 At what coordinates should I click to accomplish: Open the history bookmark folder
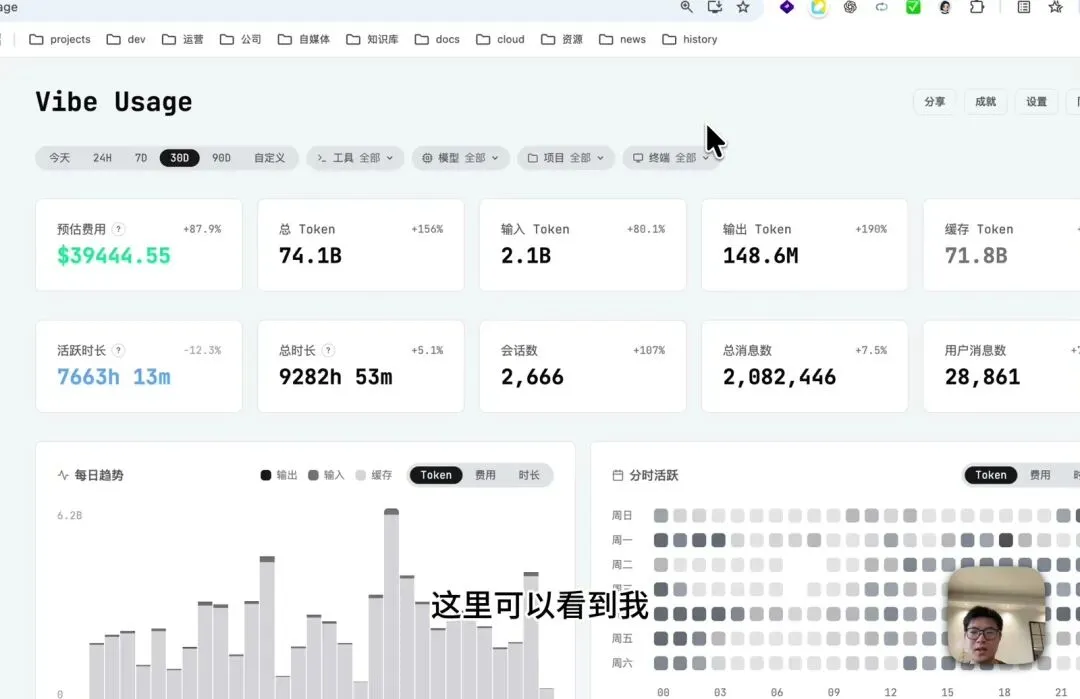tap(690, 39)
